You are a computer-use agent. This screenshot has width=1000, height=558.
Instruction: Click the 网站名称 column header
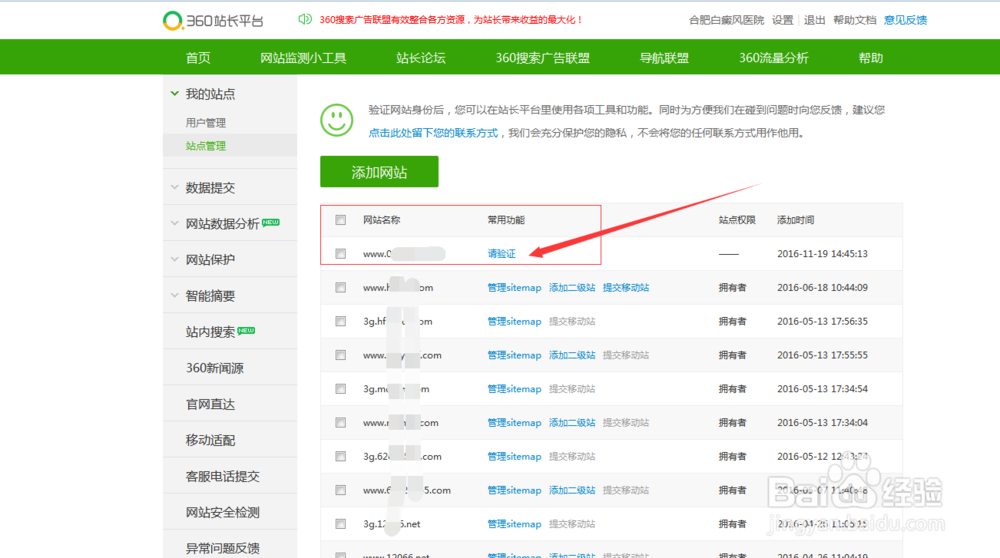click(381, 220)
